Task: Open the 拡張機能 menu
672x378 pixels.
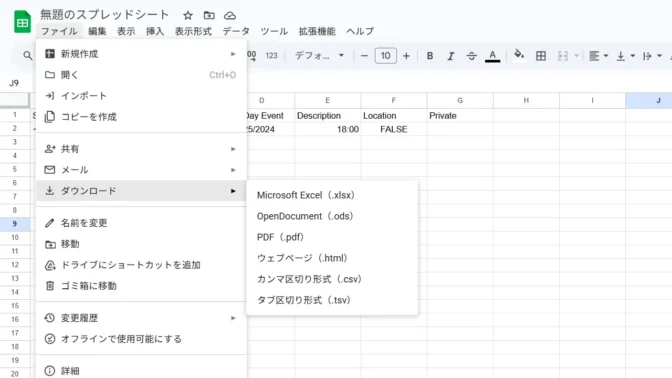Action: 317,31
